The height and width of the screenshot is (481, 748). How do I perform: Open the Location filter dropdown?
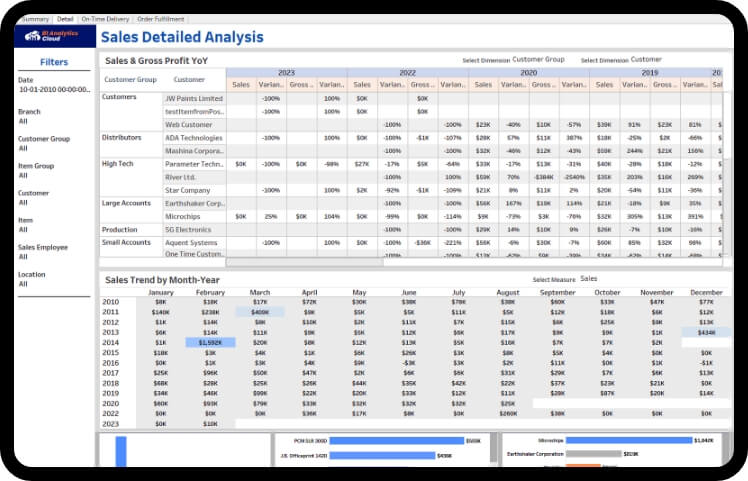tap(23, 284)
